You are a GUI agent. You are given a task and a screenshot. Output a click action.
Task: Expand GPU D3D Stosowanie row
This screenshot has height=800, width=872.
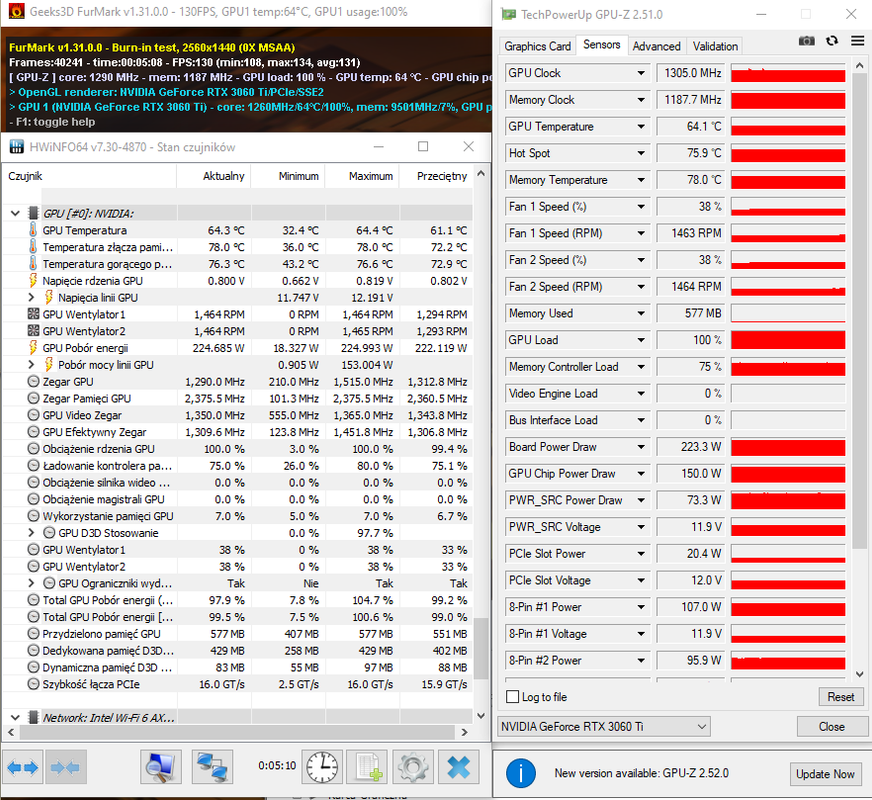tap(31, 533)
